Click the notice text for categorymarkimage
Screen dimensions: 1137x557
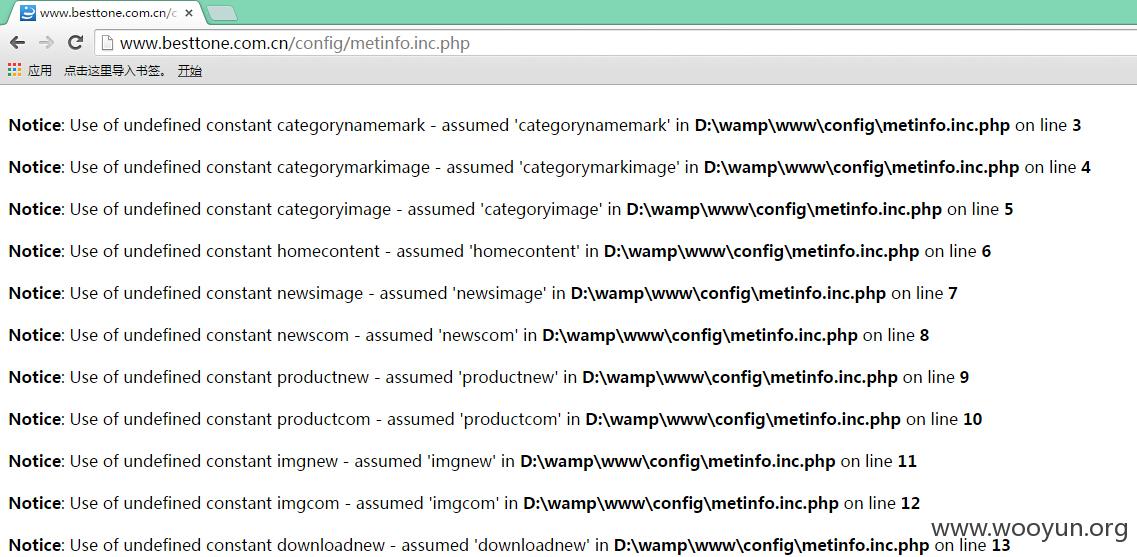coord(550,168)
